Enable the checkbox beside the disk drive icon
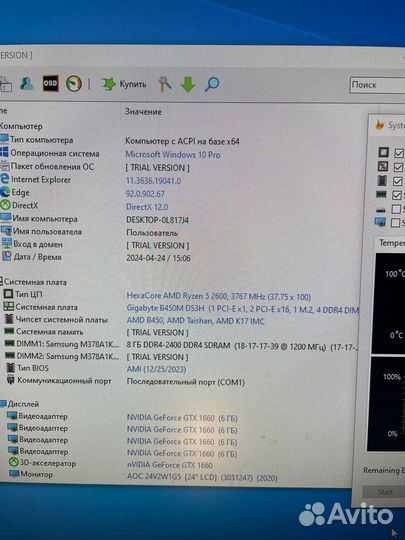This screenshot has width=405, height=540. click(x=396, y=209)
